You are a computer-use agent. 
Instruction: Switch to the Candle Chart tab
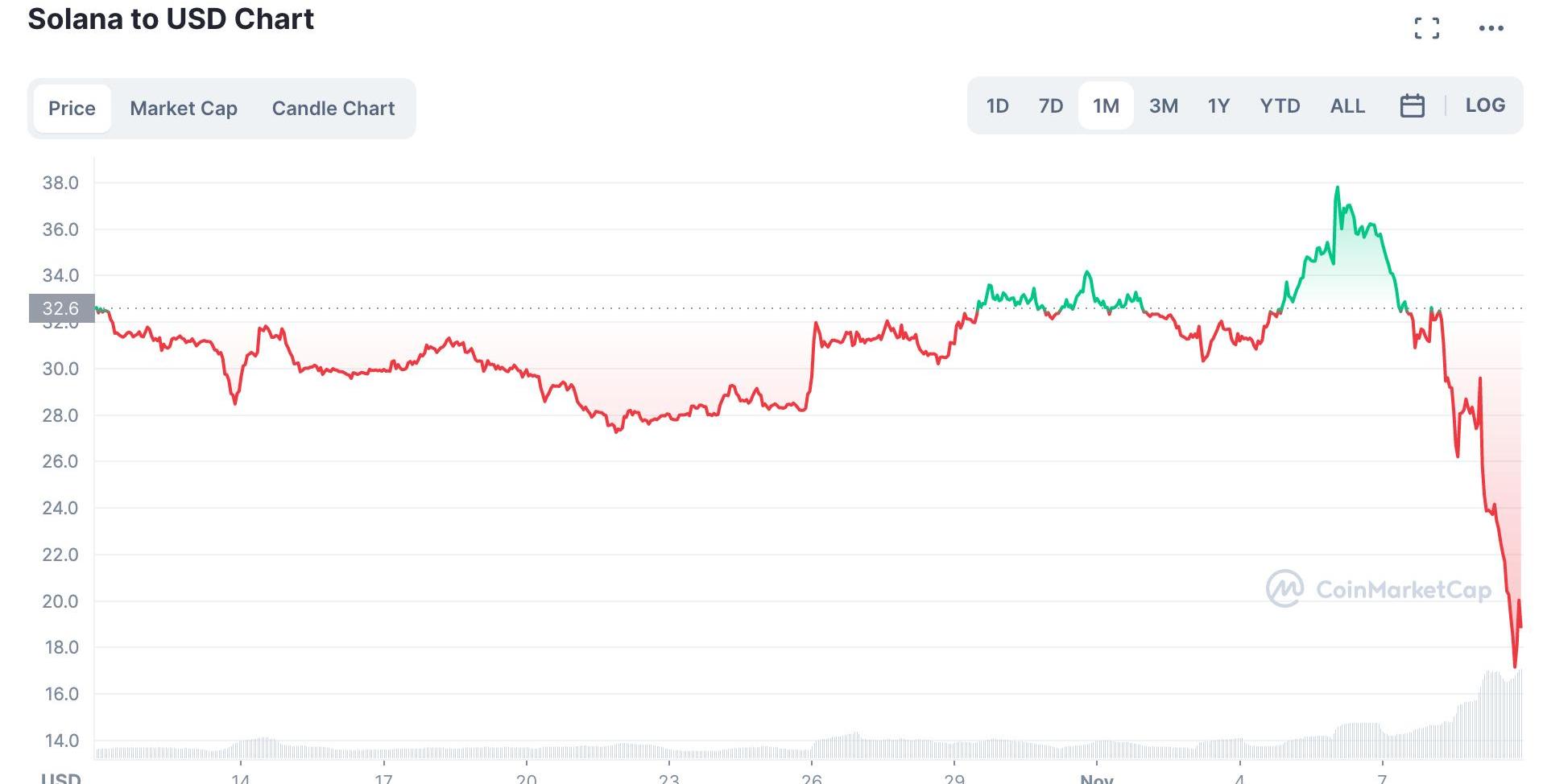point(333,109)
